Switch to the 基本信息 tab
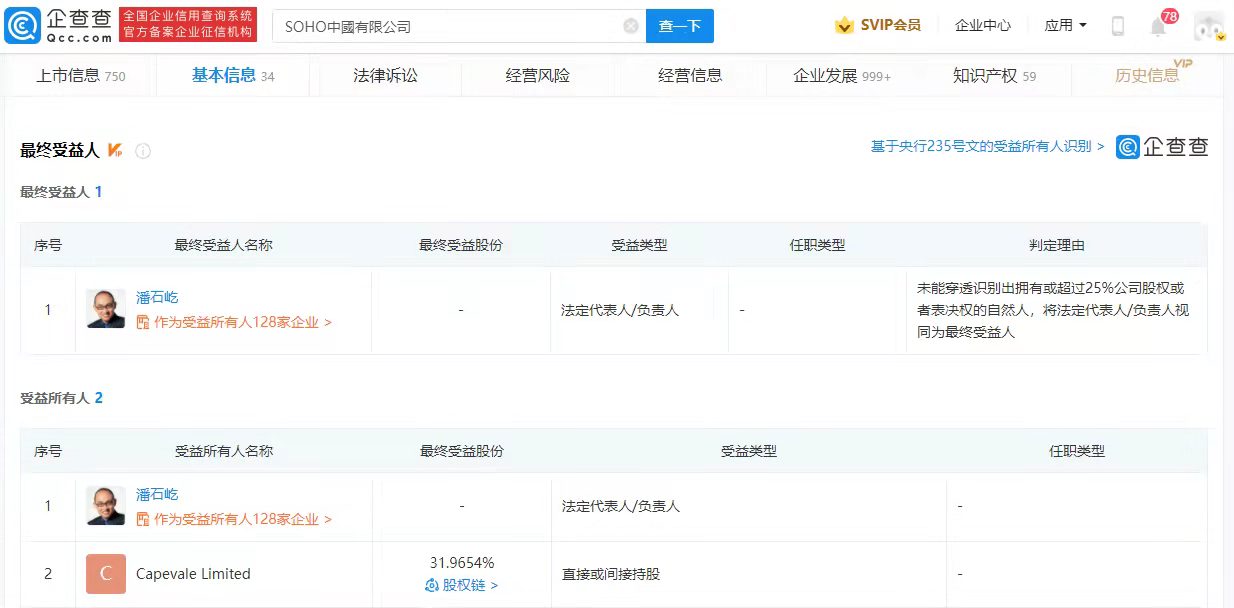This screenshot has height=608, width=1234. [233, 75]
